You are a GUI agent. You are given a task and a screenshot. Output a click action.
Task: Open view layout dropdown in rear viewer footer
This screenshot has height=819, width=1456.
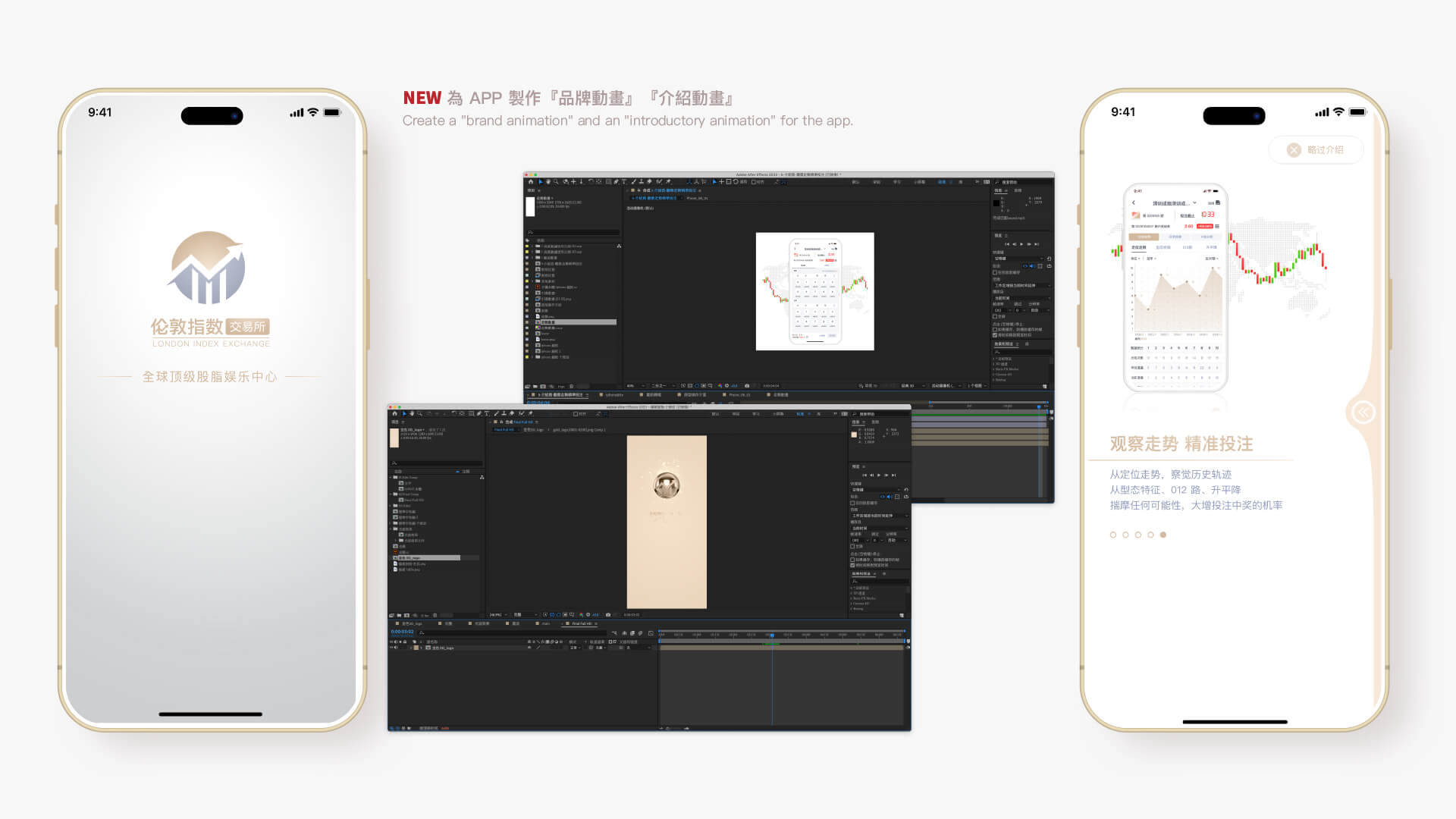pos(976,385)
